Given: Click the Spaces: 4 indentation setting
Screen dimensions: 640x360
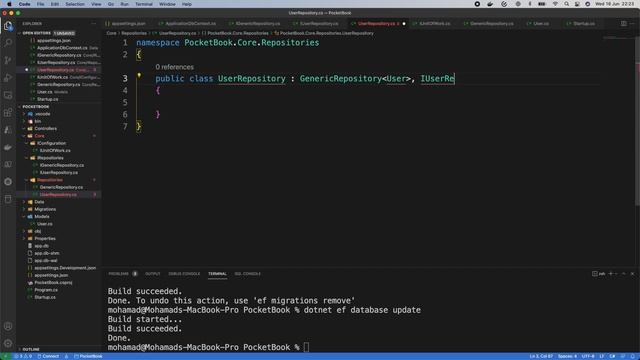Looking at the screenshot, I should coord(567,356).
